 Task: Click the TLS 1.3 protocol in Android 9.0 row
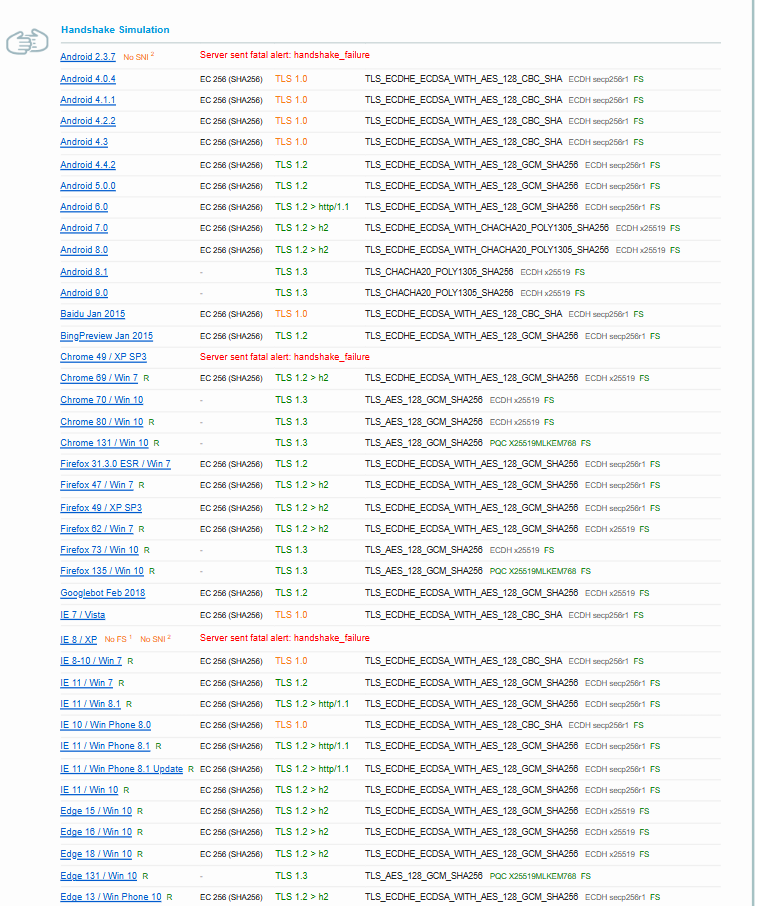coord(291,293)
